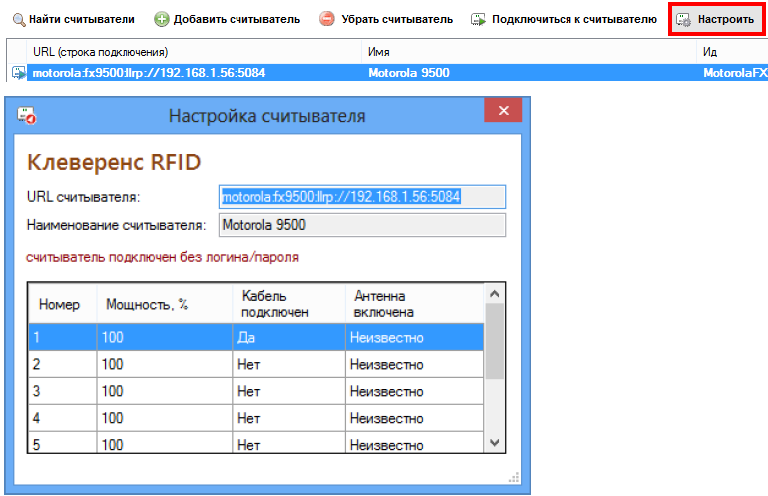Click Motorola 9500 name cell in reader list
Screen dimensions: 768x496
point(529,73)
